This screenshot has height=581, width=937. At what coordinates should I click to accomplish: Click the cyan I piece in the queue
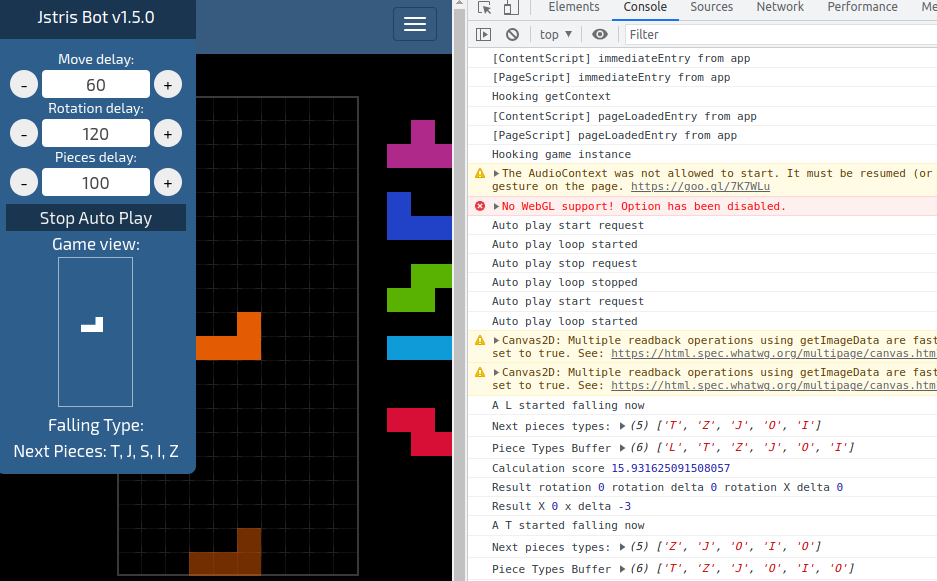point(419,348)
